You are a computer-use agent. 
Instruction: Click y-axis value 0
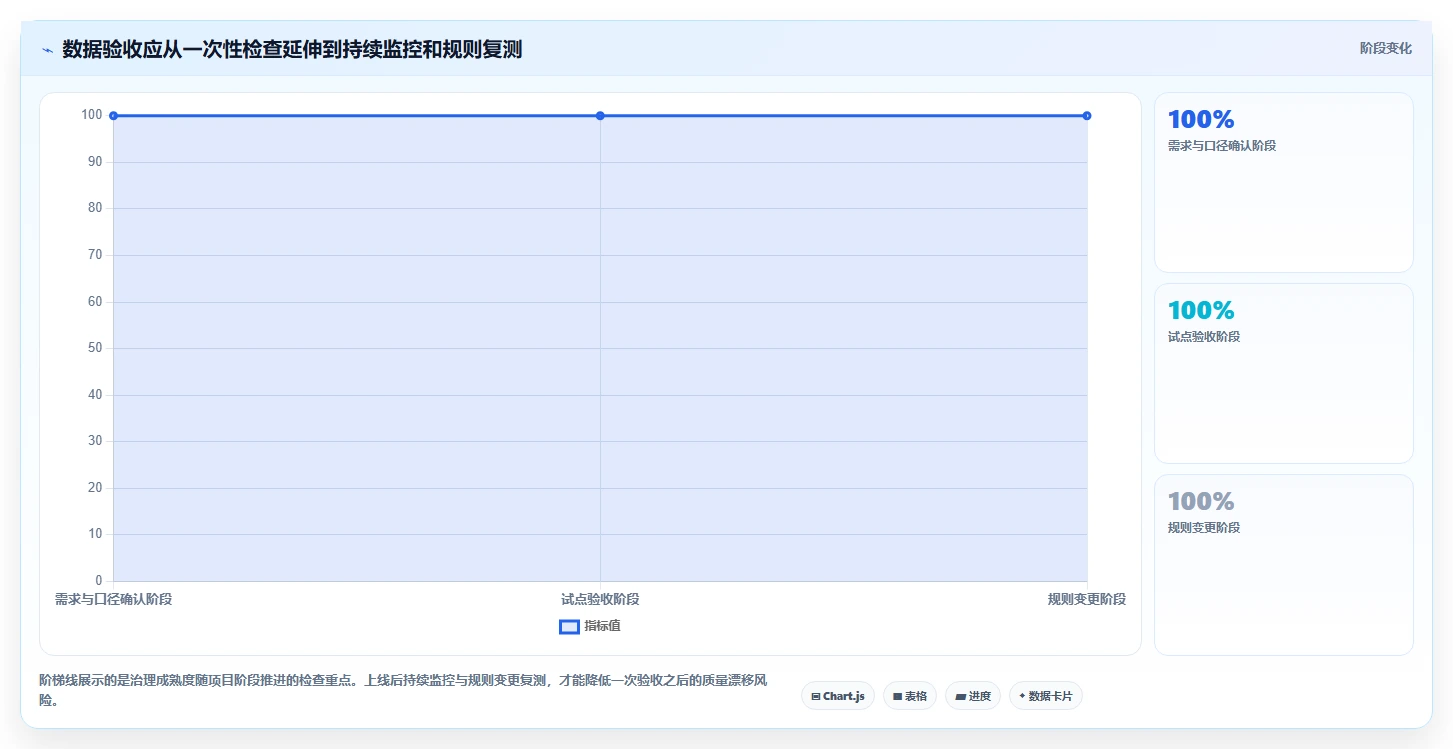[98, 581]
